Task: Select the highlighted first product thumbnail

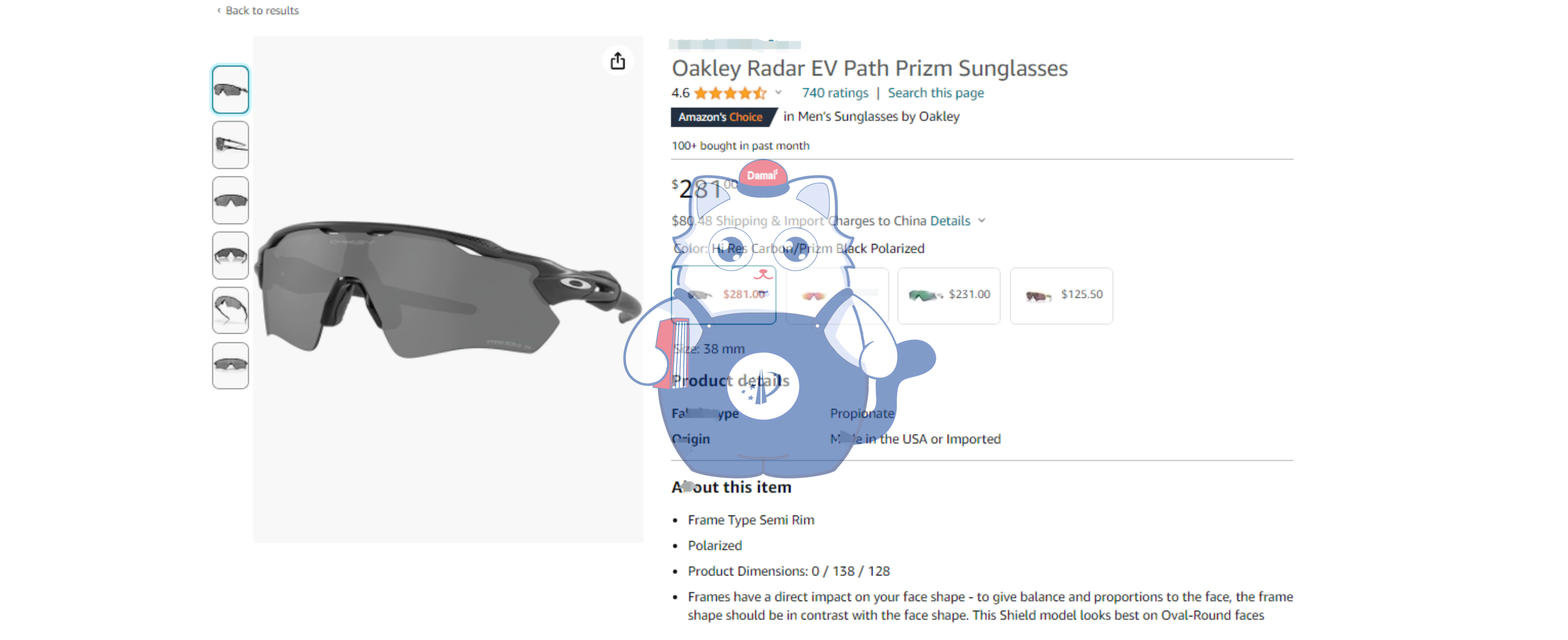Action: pyautogui.click(x=230, y=90)
